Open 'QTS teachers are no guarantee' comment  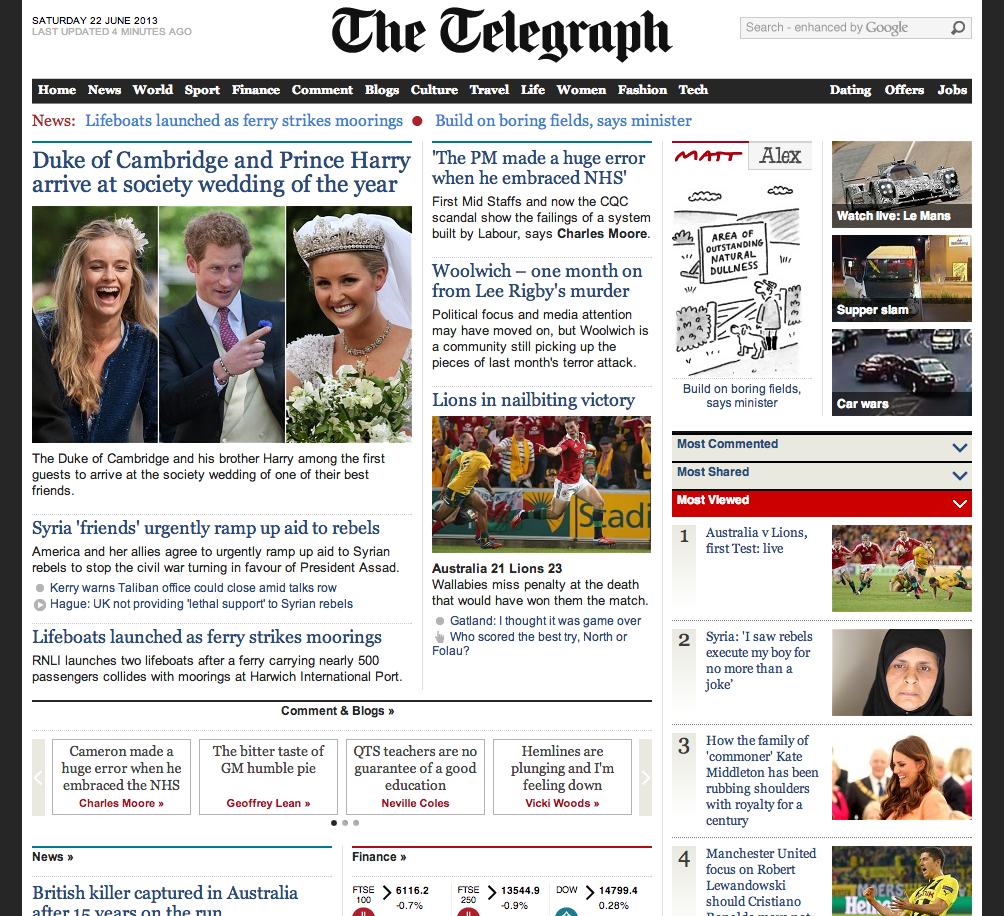(416, 777)
